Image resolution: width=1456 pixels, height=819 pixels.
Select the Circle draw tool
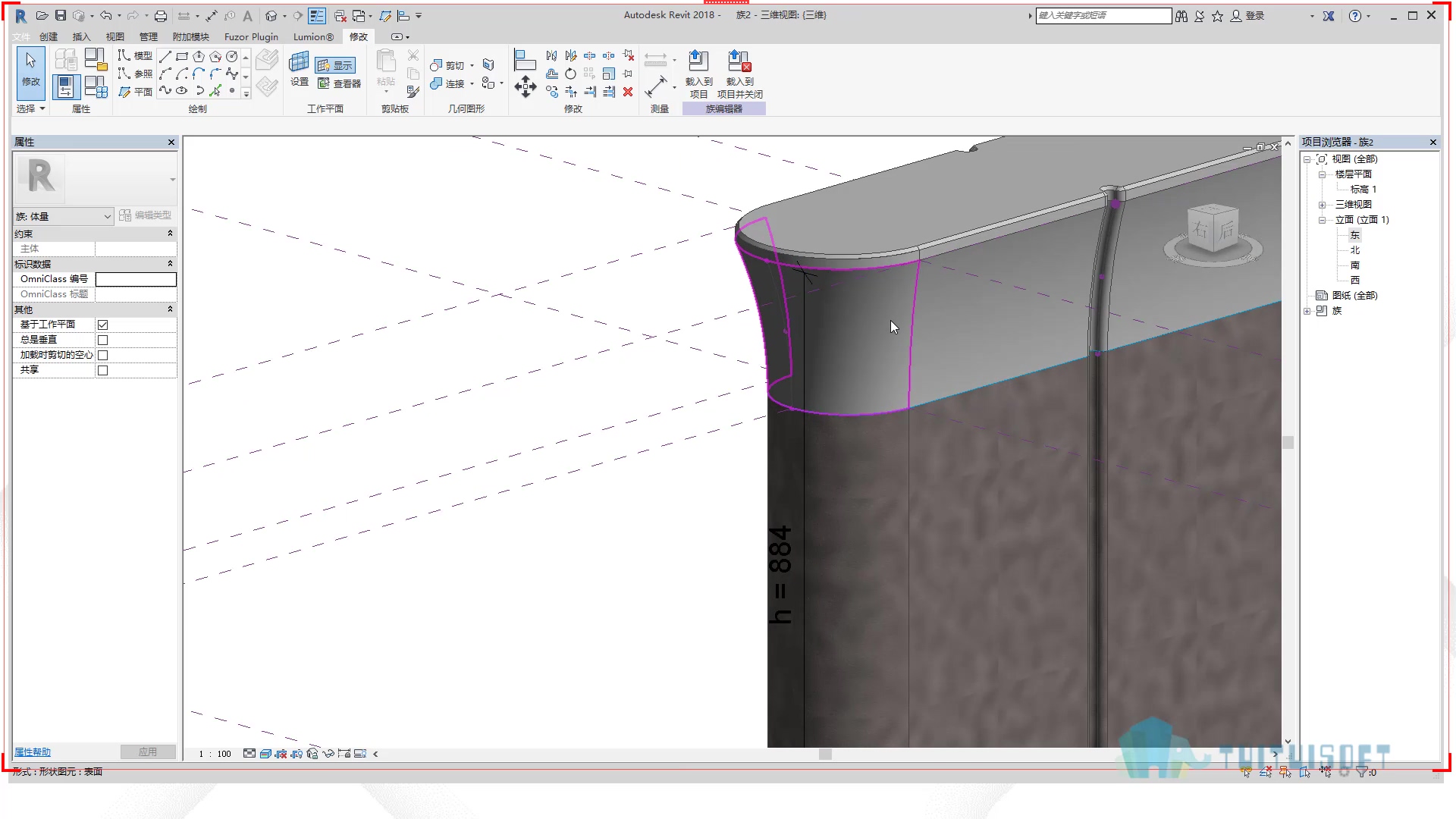(232, 56)
